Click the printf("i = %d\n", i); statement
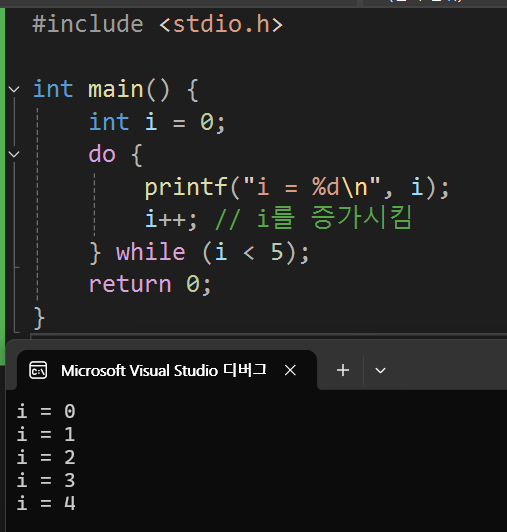 point(297,187)
